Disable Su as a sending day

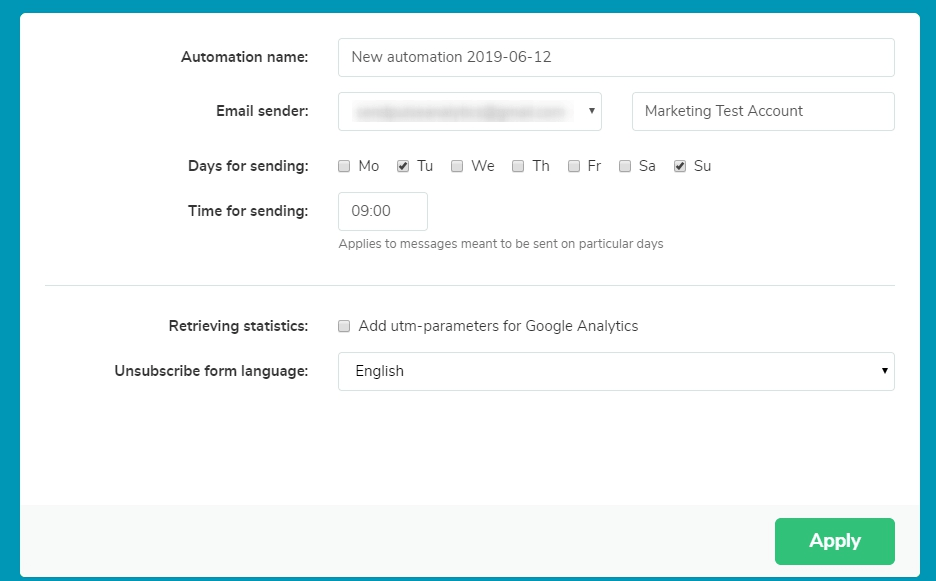click(680, 167)
